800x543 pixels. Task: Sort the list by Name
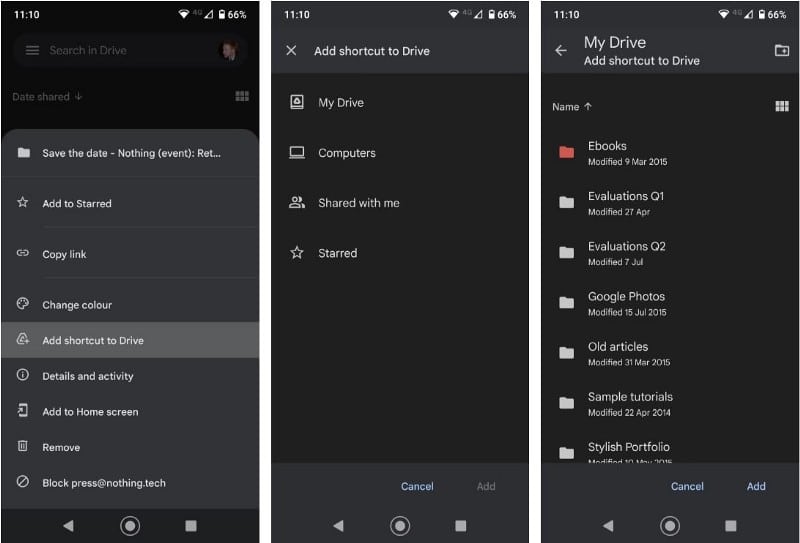572,106
